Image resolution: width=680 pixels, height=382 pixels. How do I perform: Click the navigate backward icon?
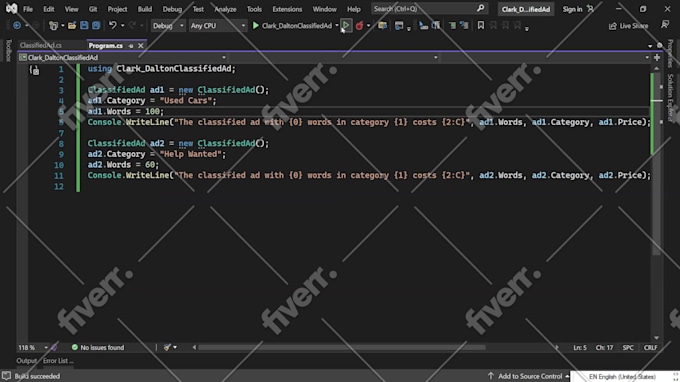[x=17, y=26]
